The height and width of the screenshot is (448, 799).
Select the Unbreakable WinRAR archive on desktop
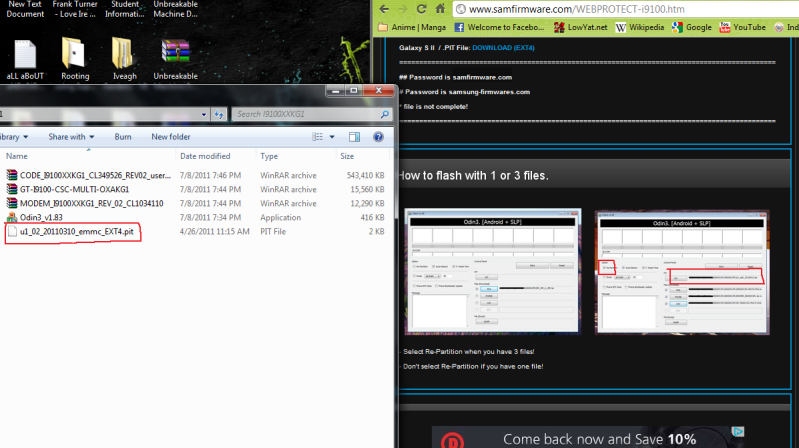(174, 56)
